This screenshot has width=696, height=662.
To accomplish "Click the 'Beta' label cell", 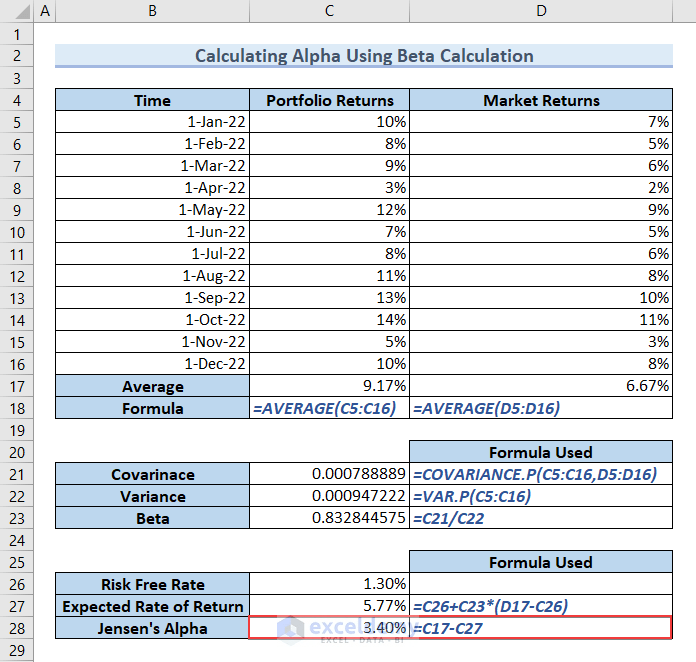I will click(x=152, y=518).
